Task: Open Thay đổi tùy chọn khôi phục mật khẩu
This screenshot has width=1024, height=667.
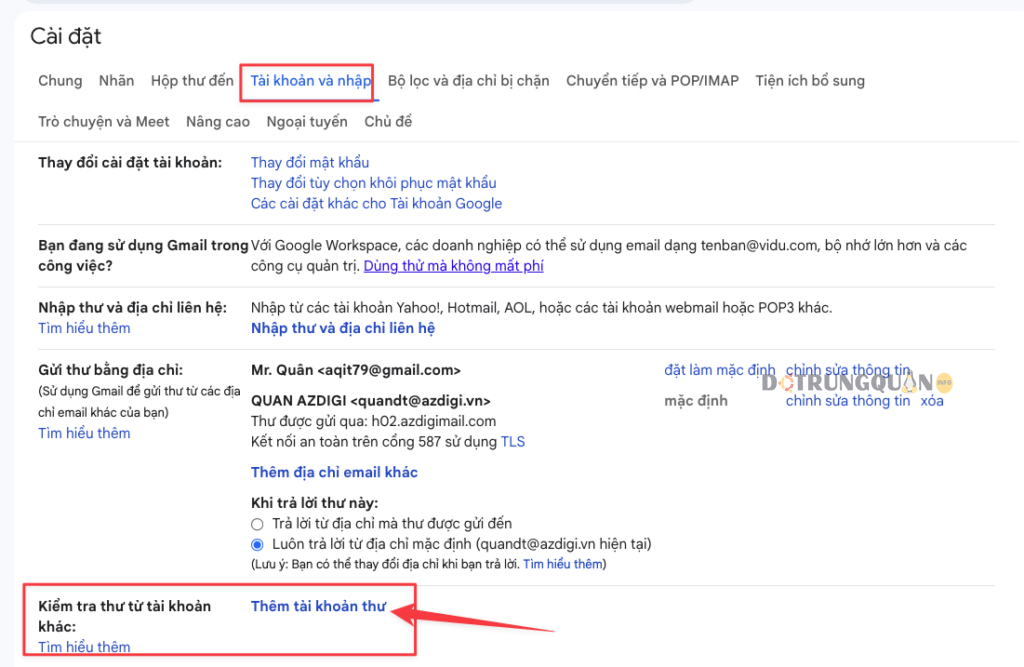Action: pyautogui.click(x=374, y=183)
